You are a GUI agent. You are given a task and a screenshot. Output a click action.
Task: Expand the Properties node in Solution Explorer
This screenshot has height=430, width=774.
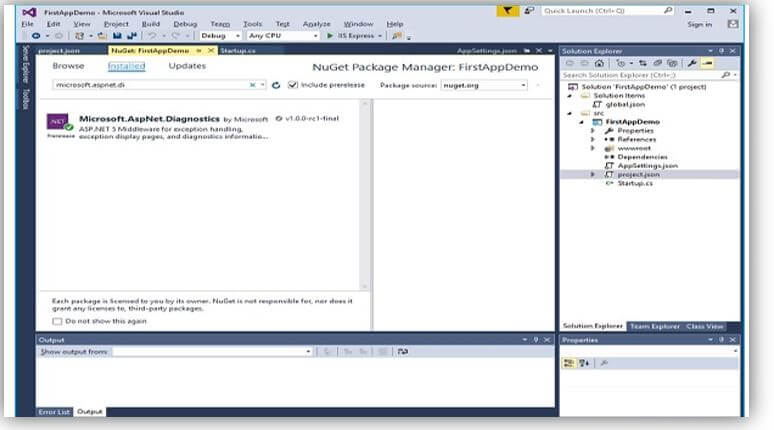(593, 131)
